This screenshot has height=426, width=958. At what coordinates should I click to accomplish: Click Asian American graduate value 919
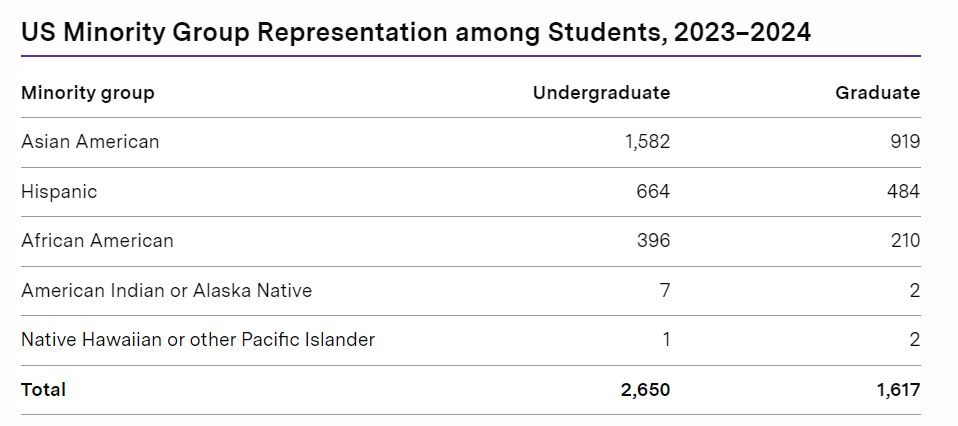coord(903,142)
